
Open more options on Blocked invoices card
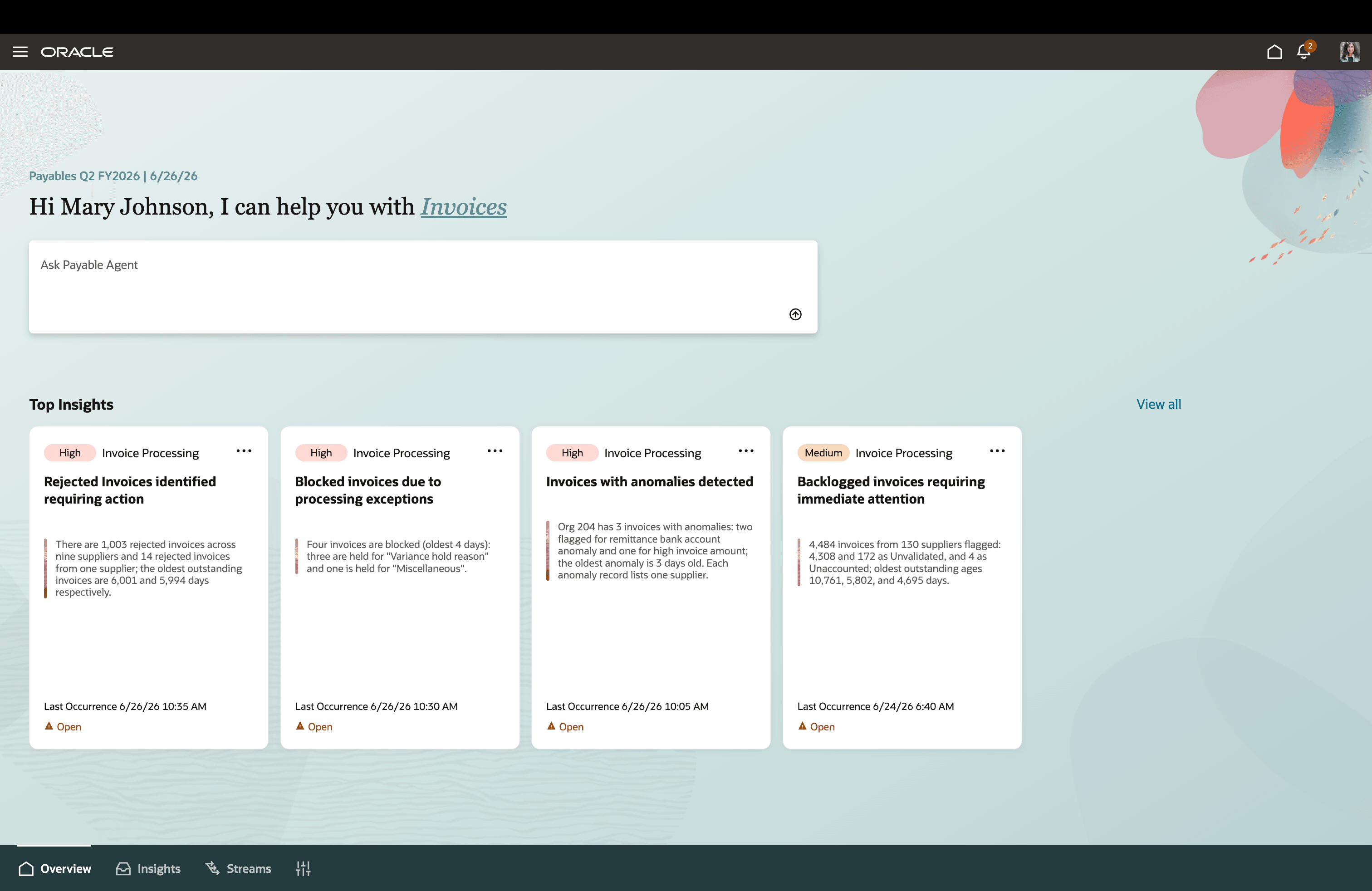tap(495, 450)
